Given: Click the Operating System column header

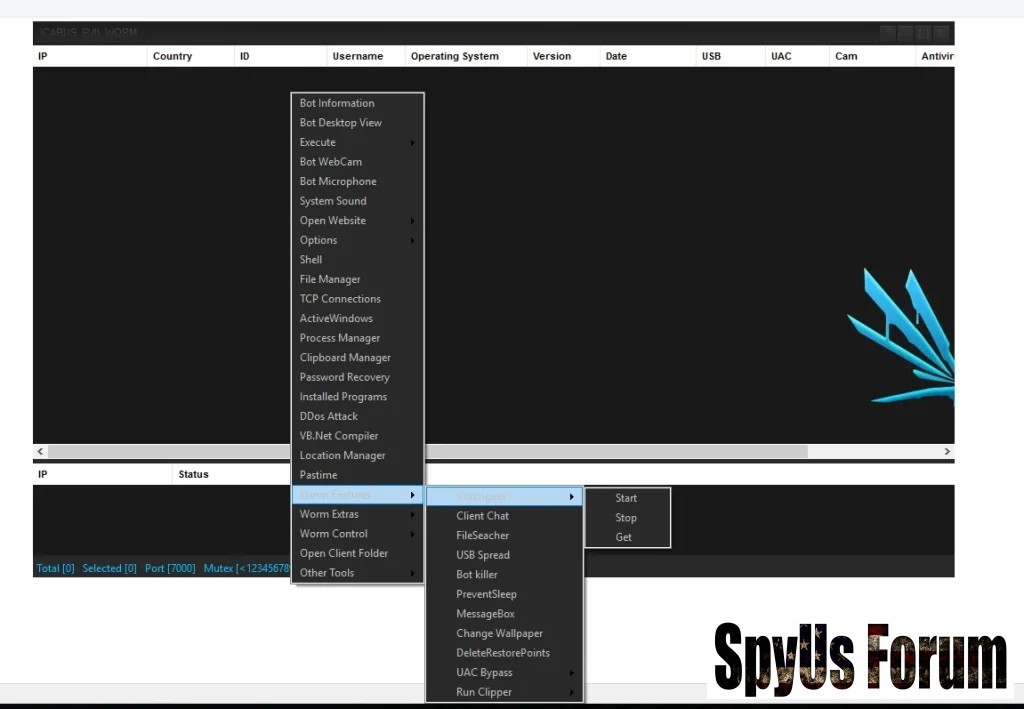Looking at the screenshot, I should click(x=454, y=56).
